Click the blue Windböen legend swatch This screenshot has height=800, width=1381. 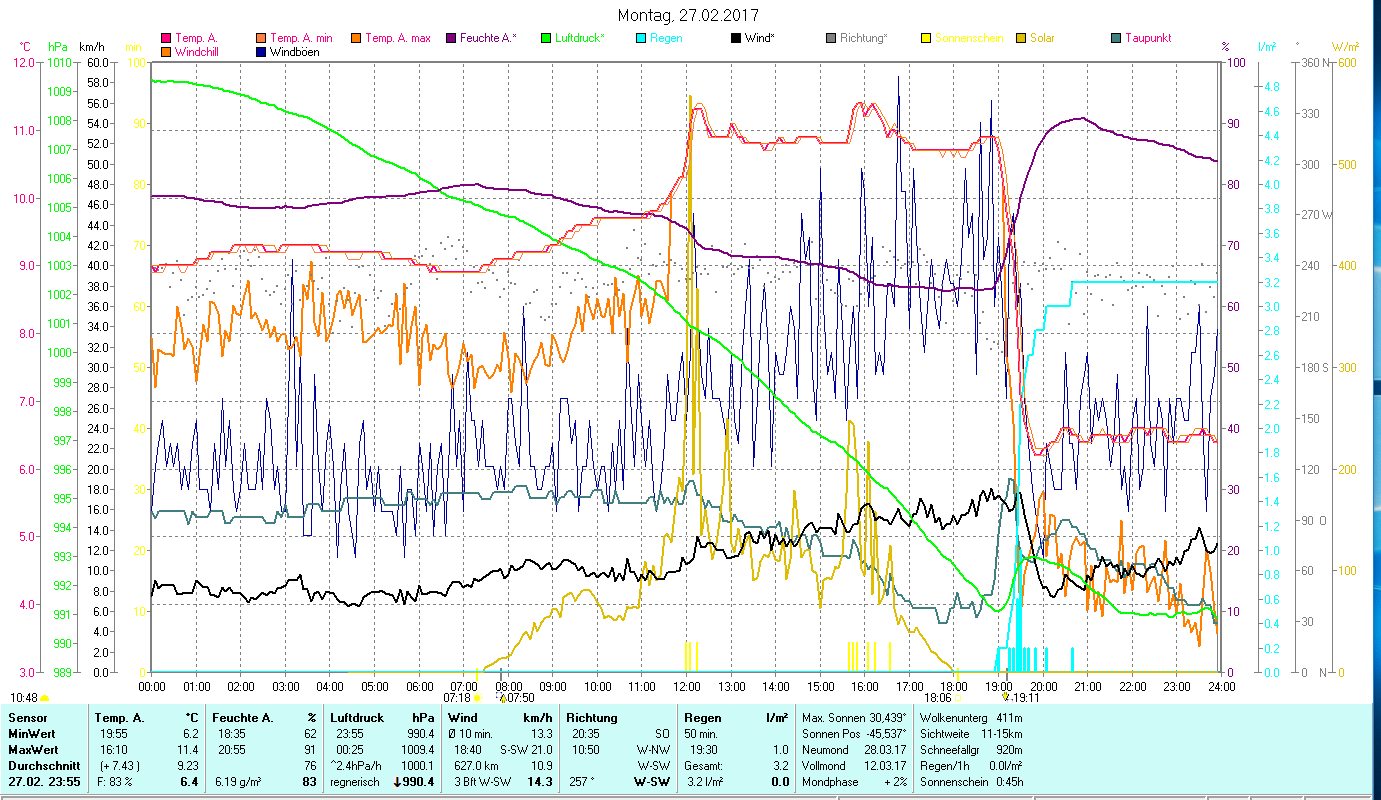pos(262,52)
